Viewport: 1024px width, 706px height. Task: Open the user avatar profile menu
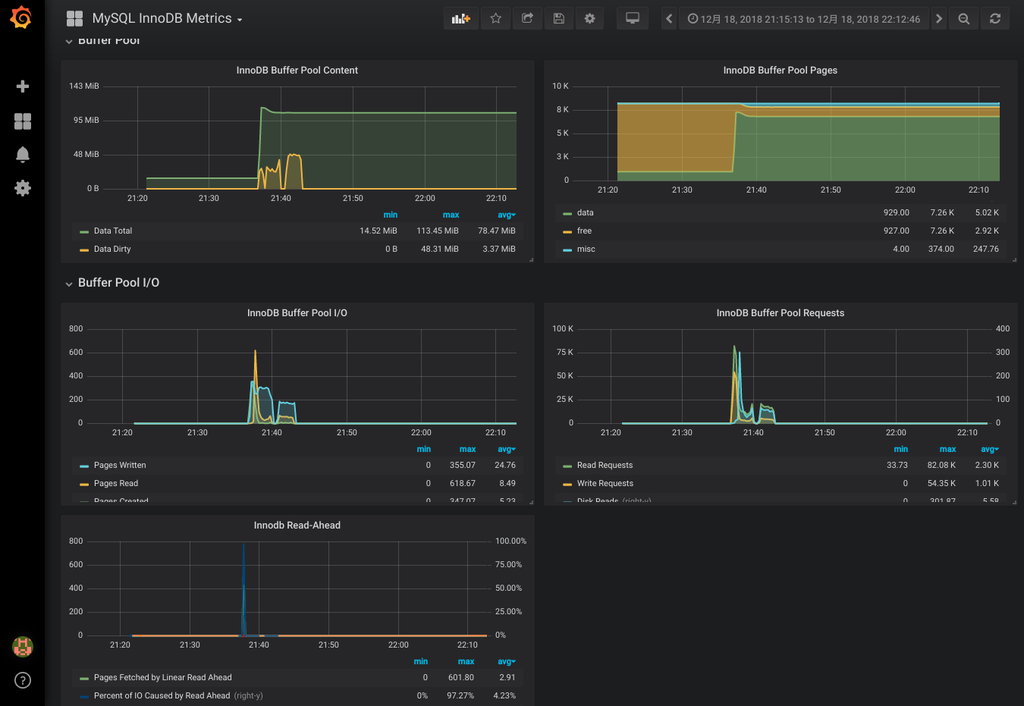point(22,647)
